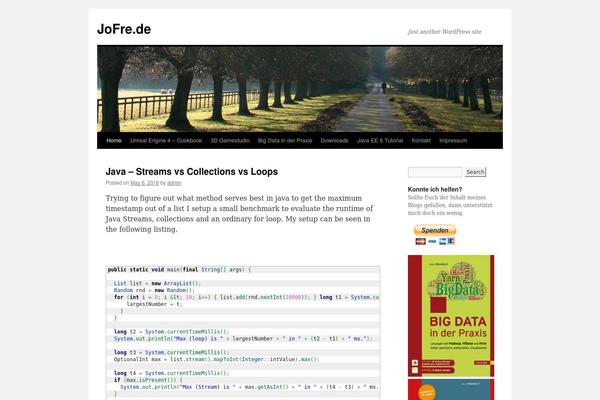Click the MasterCard payment icon
The height and width of the screenshot is (400, 600).
pyautogui.click(x=421, y=241)
